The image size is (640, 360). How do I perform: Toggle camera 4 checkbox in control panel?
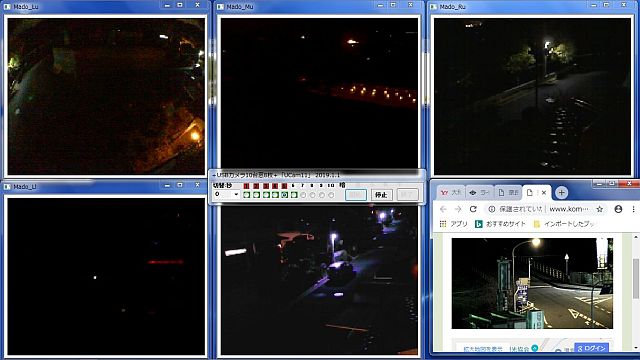275,195
